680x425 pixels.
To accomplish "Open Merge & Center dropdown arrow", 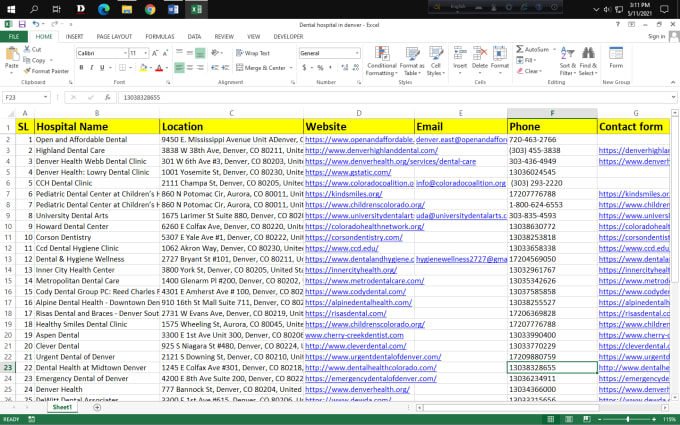I will click(x=291, y=68).
